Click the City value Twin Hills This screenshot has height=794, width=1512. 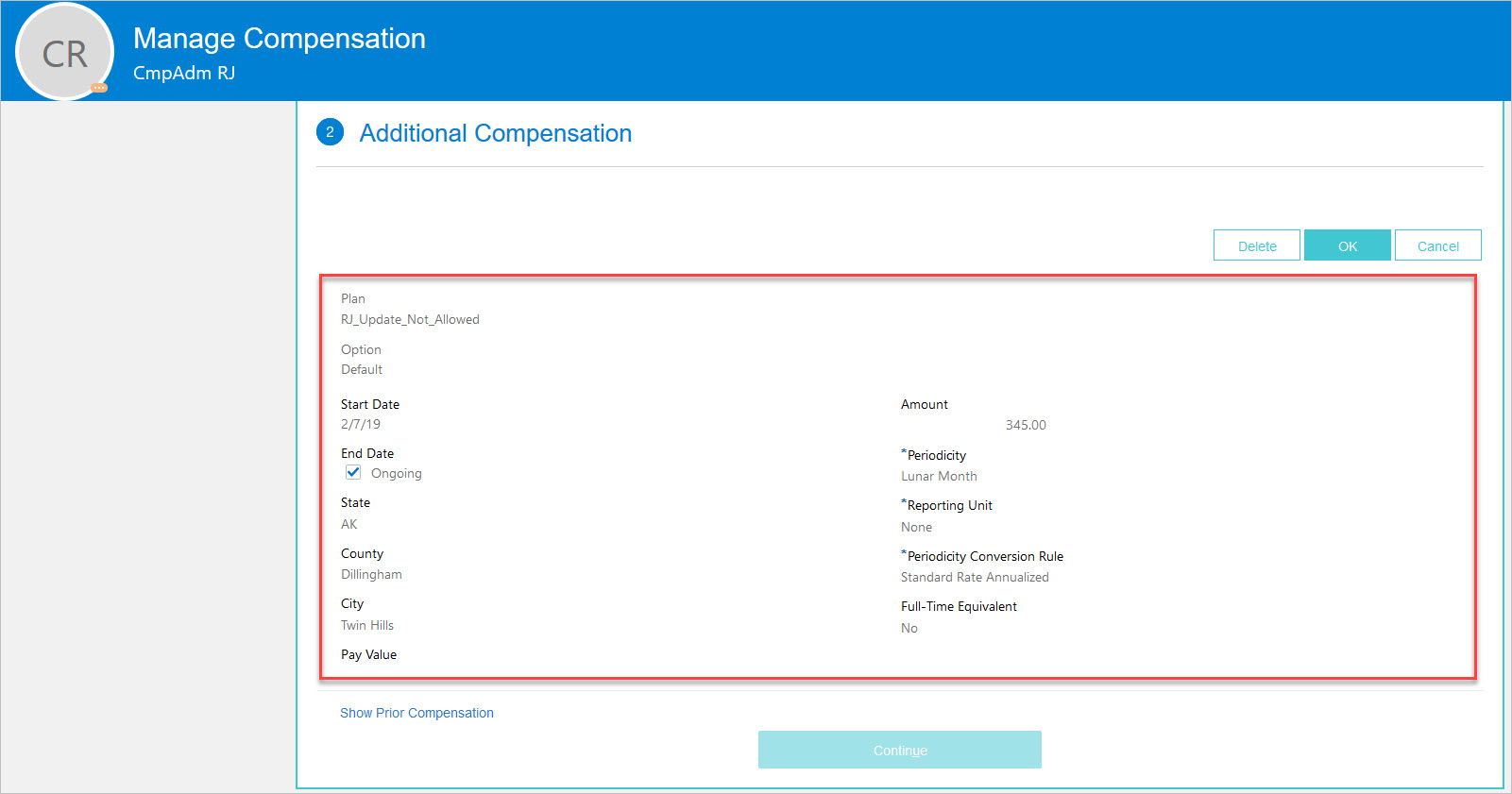click(x=367, y=625)
